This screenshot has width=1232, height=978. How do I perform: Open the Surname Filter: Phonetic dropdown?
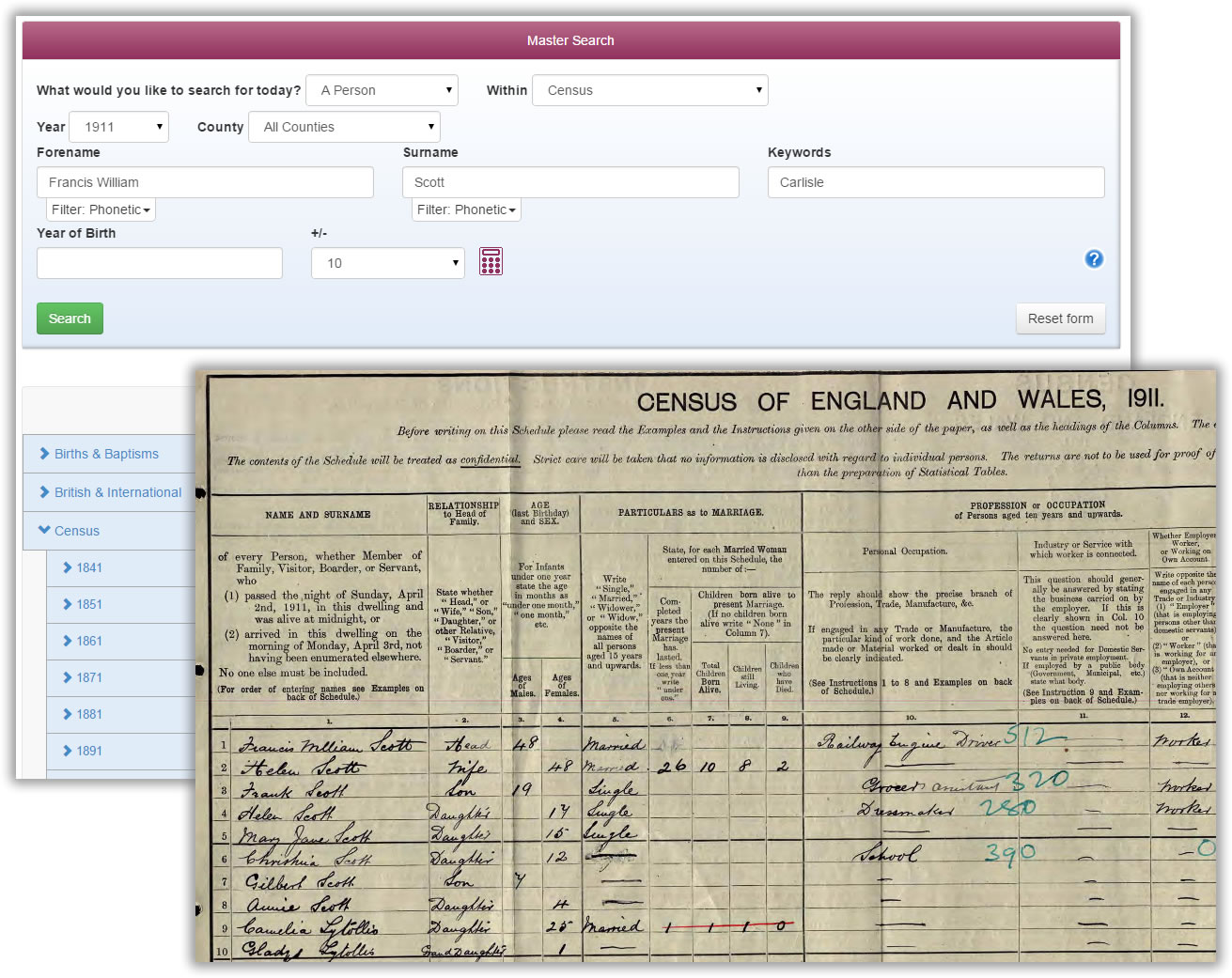(466, 210)
